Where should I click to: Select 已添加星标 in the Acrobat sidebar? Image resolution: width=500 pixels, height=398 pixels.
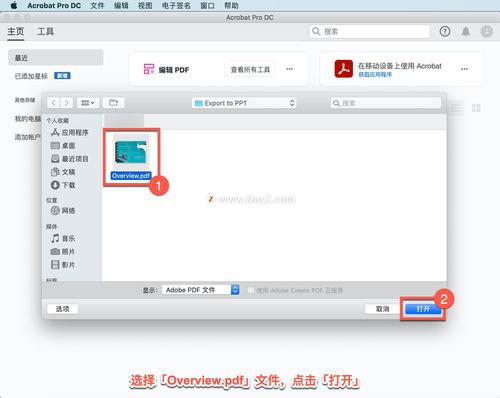click(x=31, y=76)
